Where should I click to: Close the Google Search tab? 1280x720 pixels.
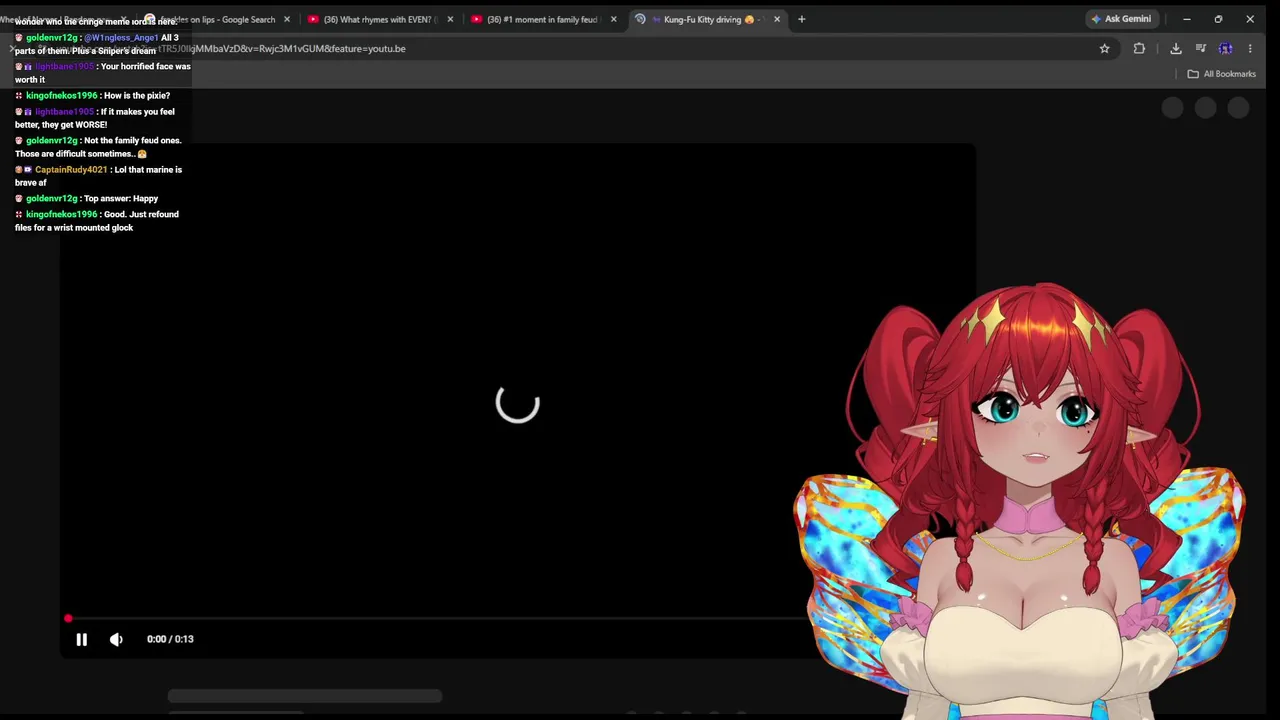[x=287, y=19]
